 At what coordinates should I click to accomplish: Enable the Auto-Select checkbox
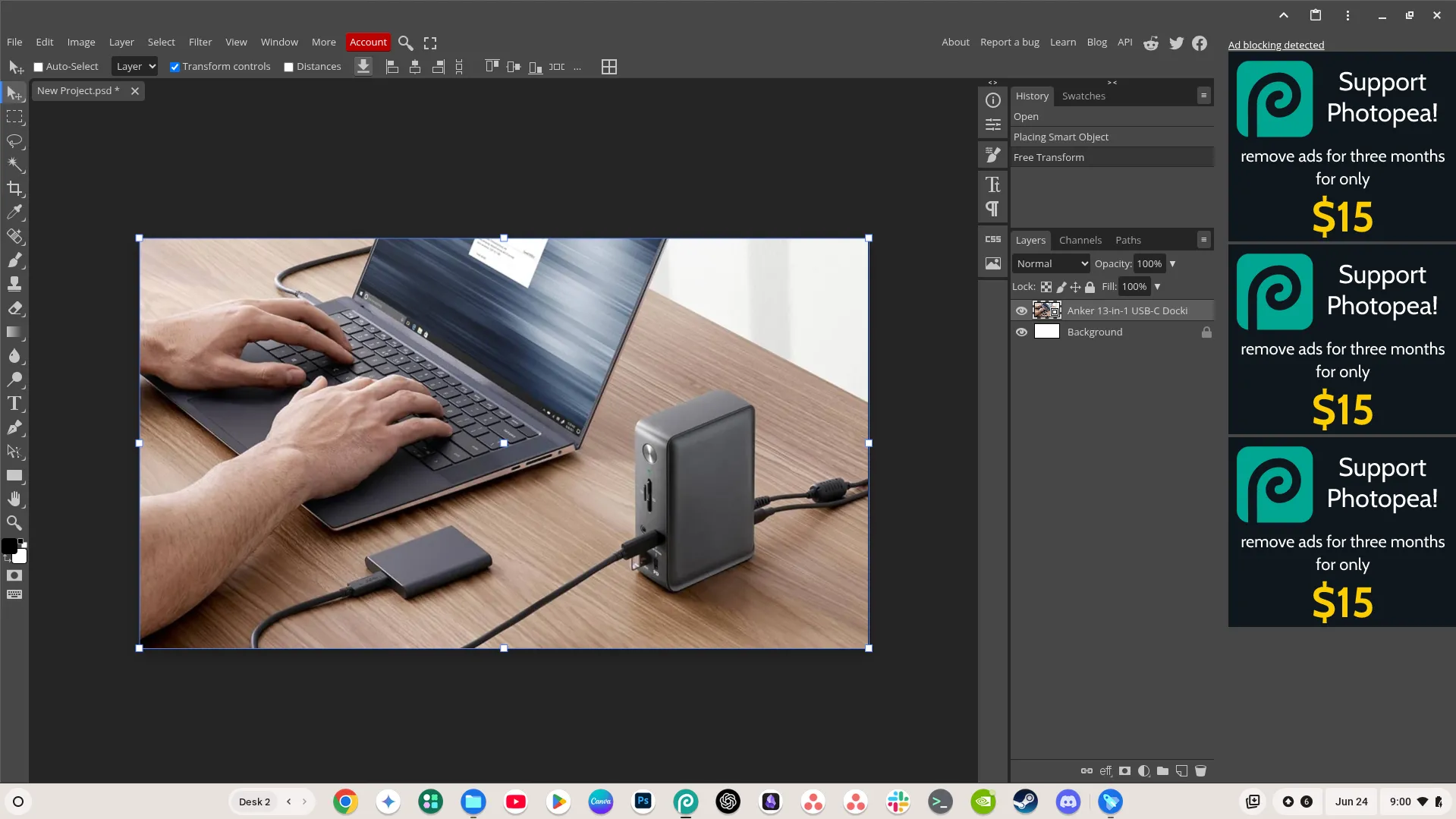(x=39, y=67)
